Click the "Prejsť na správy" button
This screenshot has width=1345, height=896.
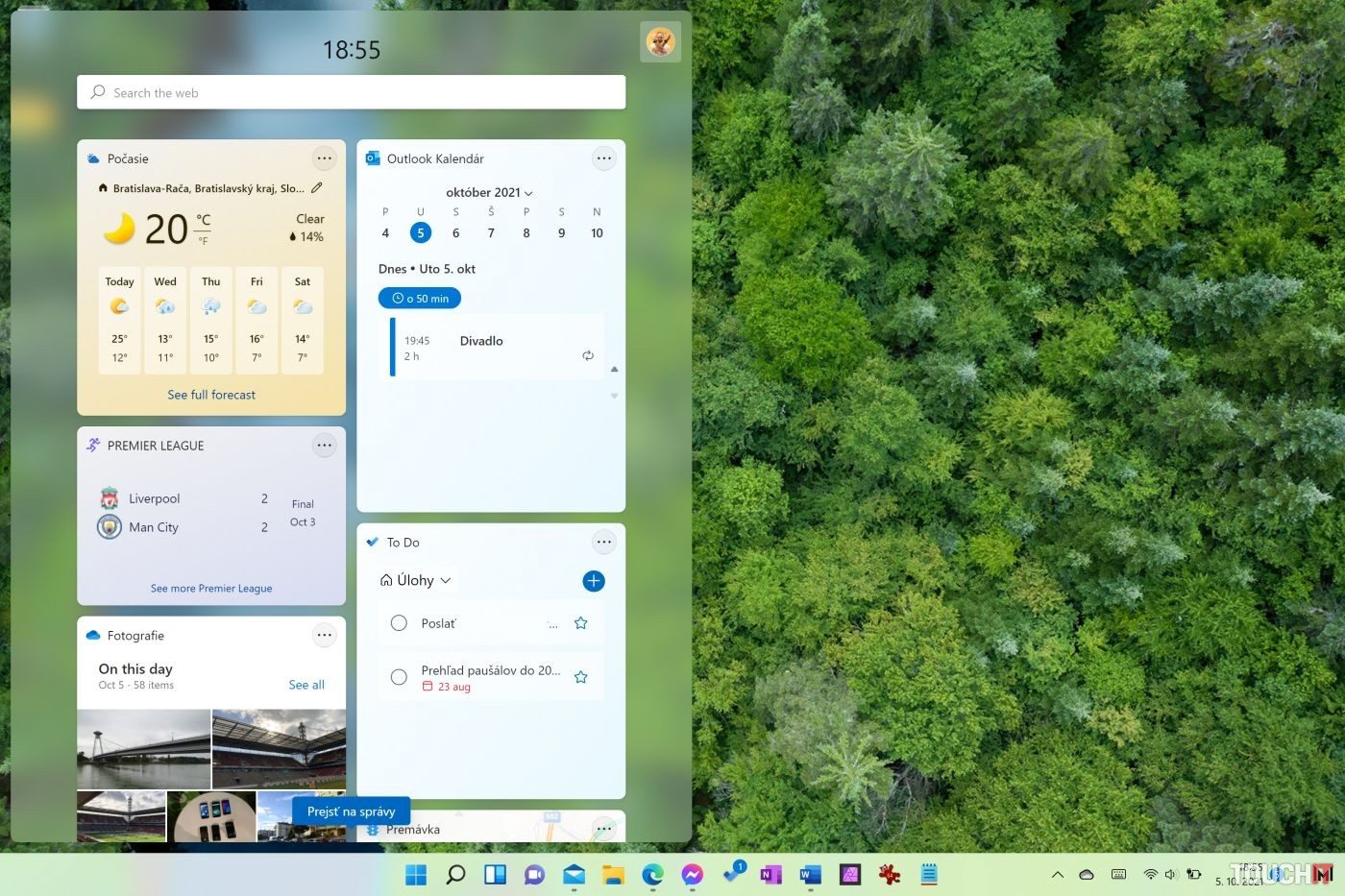351,811
